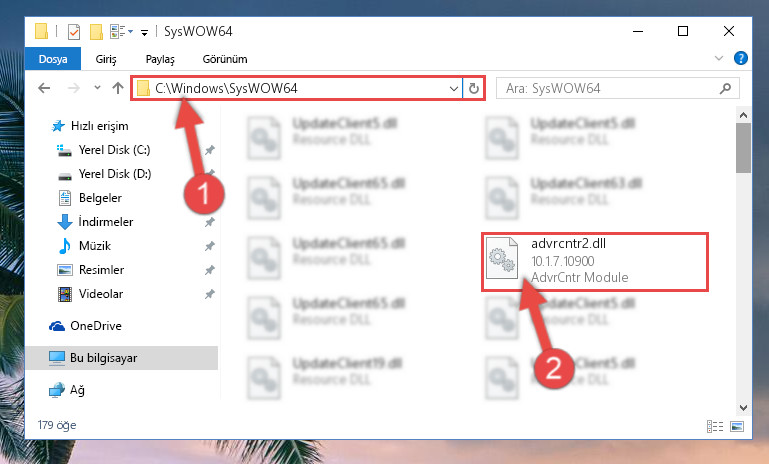Open İndirmeler in quick access

click(x=105, y=222)
